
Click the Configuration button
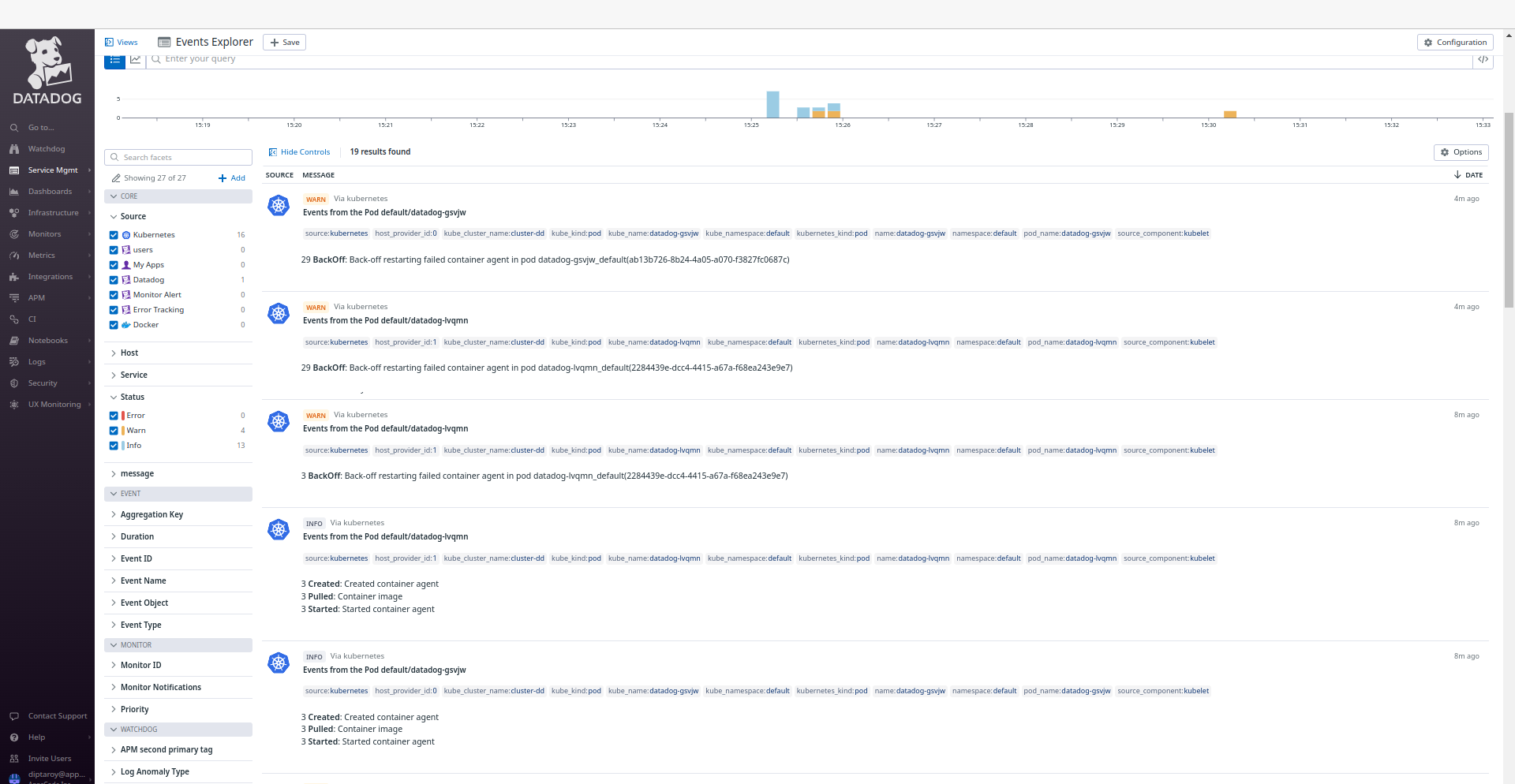coord(1454,42)
